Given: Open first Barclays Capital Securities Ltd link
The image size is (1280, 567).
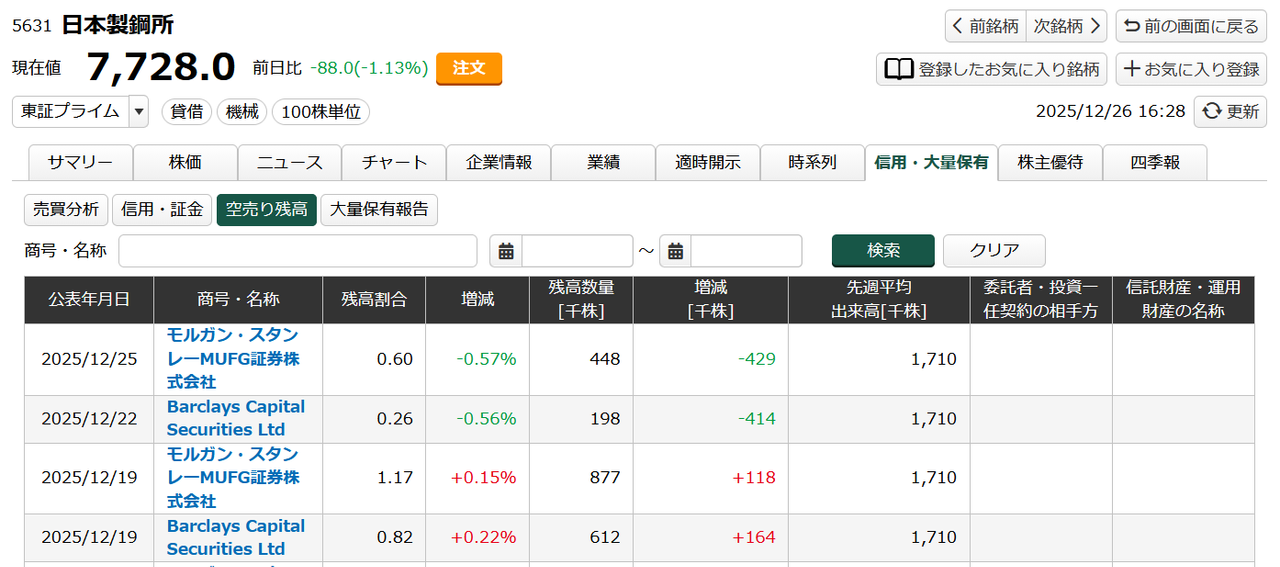Looking at the screenshot, I should point(236,418).
